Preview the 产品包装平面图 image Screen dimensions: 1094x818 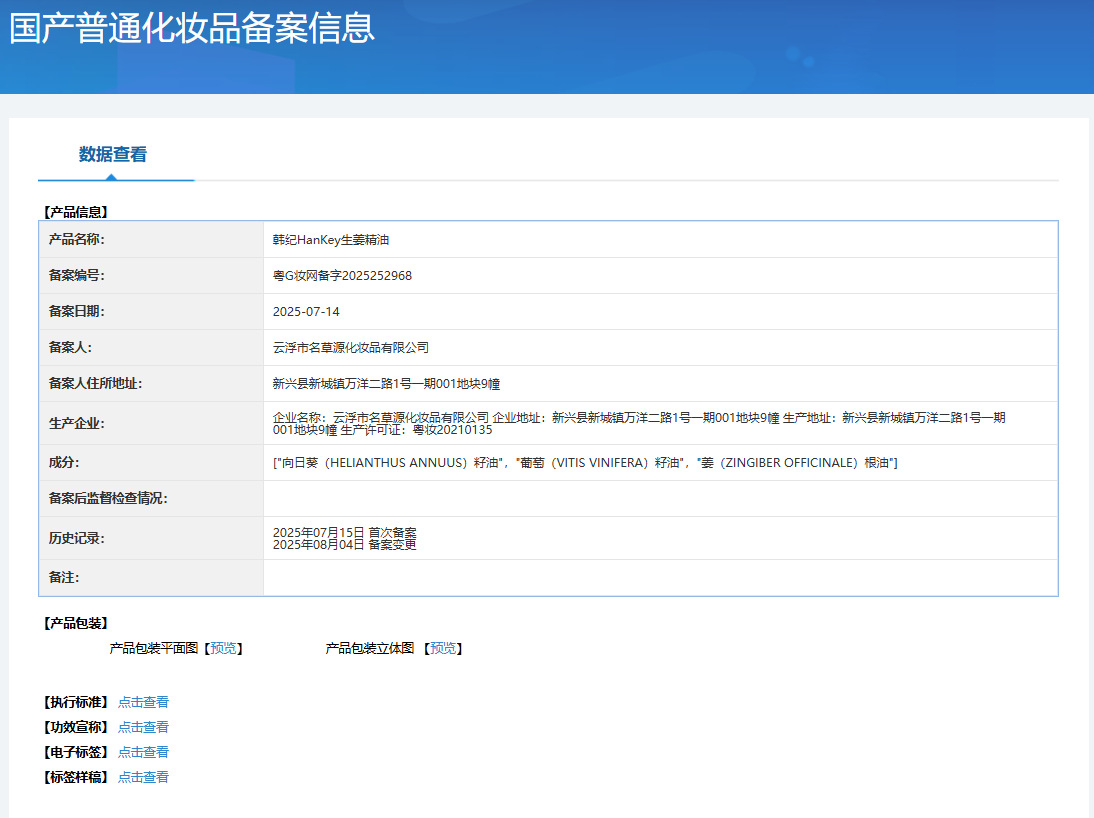(x=223, y=648)
